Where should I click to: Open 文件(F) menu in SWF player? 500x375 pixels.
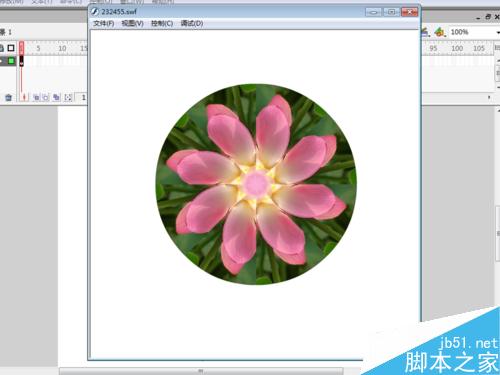coord(104,23)
